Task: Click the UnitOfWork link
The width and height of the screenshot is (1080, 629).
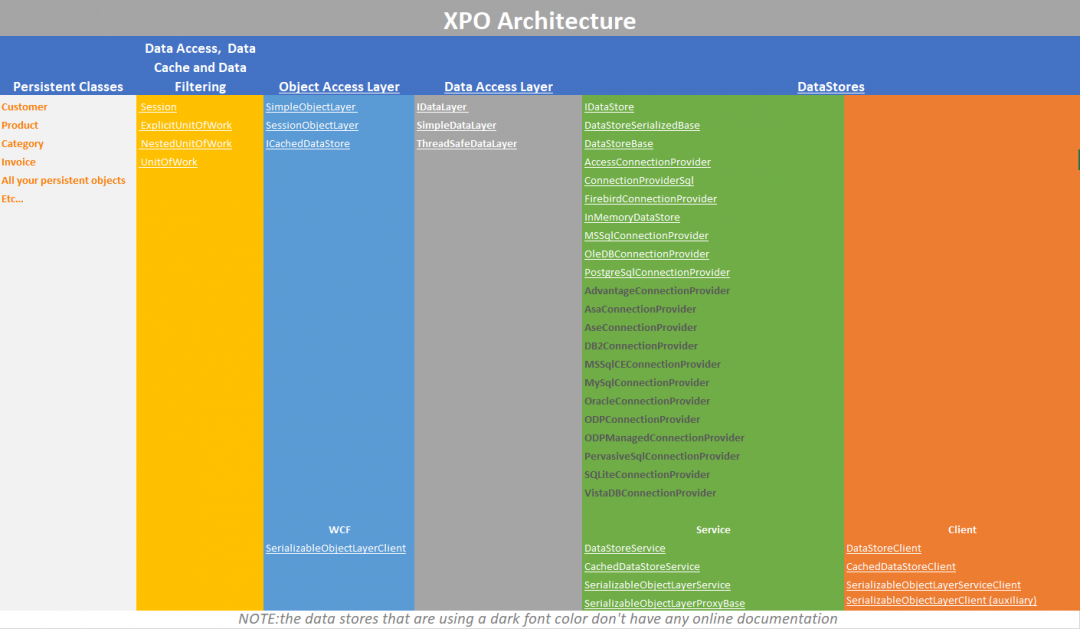Action: coord(166,162)
